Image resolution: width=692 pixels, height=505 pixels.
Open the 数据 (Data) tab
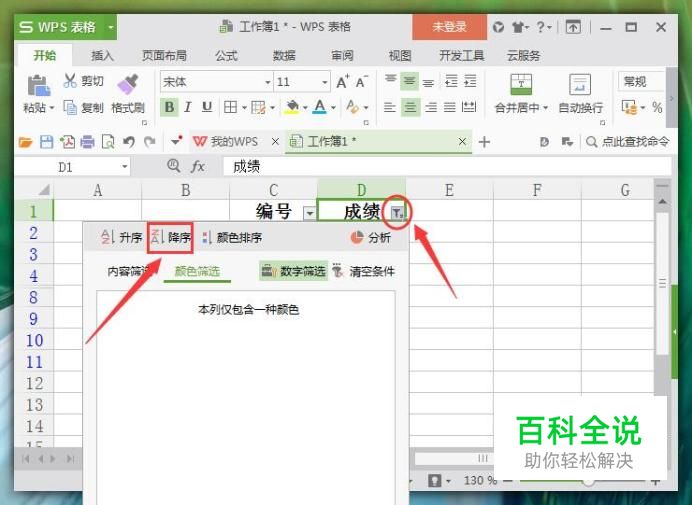pyautogui.click(x=284, y=56)
